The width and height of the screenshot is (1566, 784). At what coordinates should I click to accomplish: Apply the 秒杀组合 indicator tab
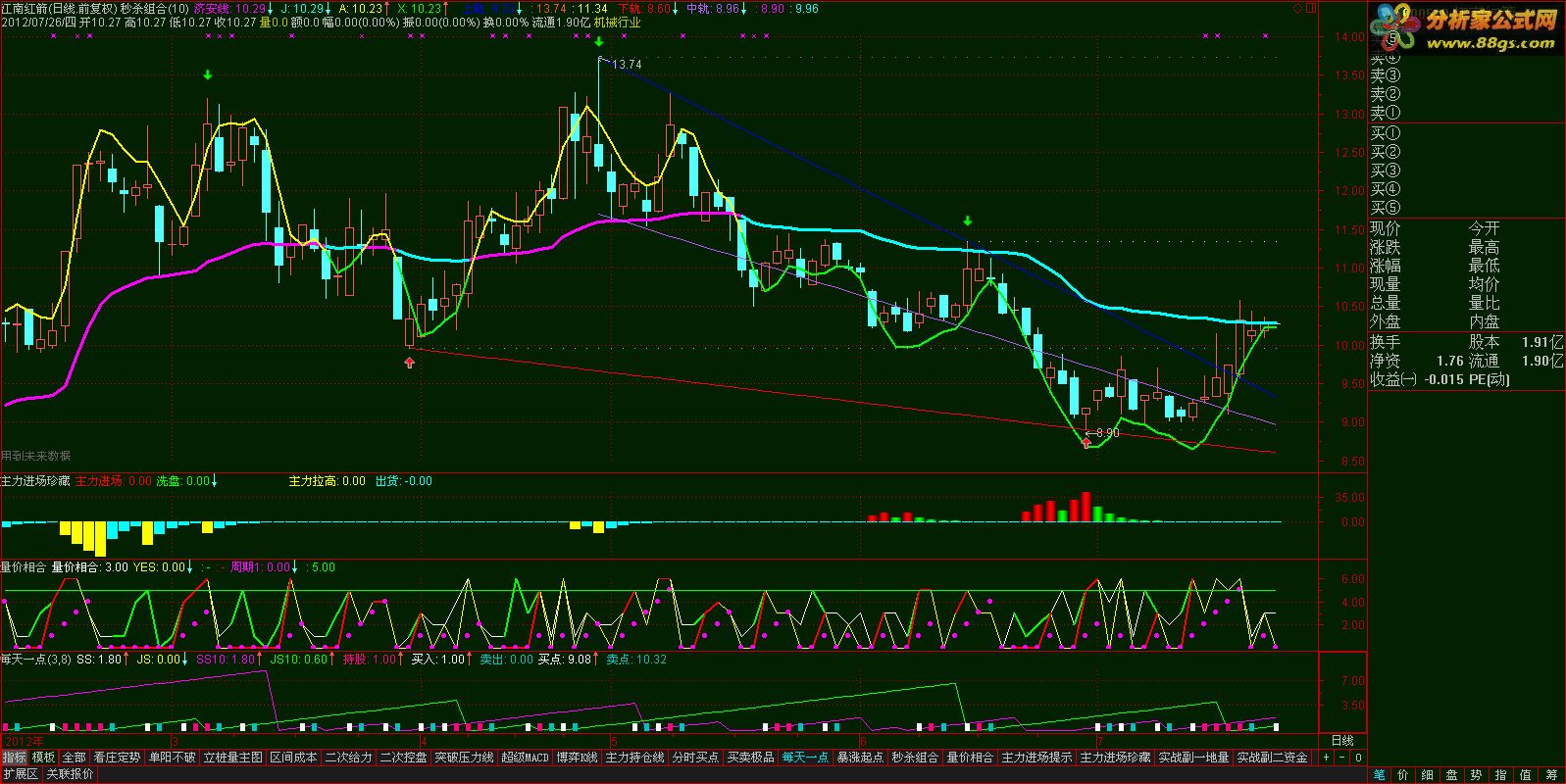coord(915,758)
